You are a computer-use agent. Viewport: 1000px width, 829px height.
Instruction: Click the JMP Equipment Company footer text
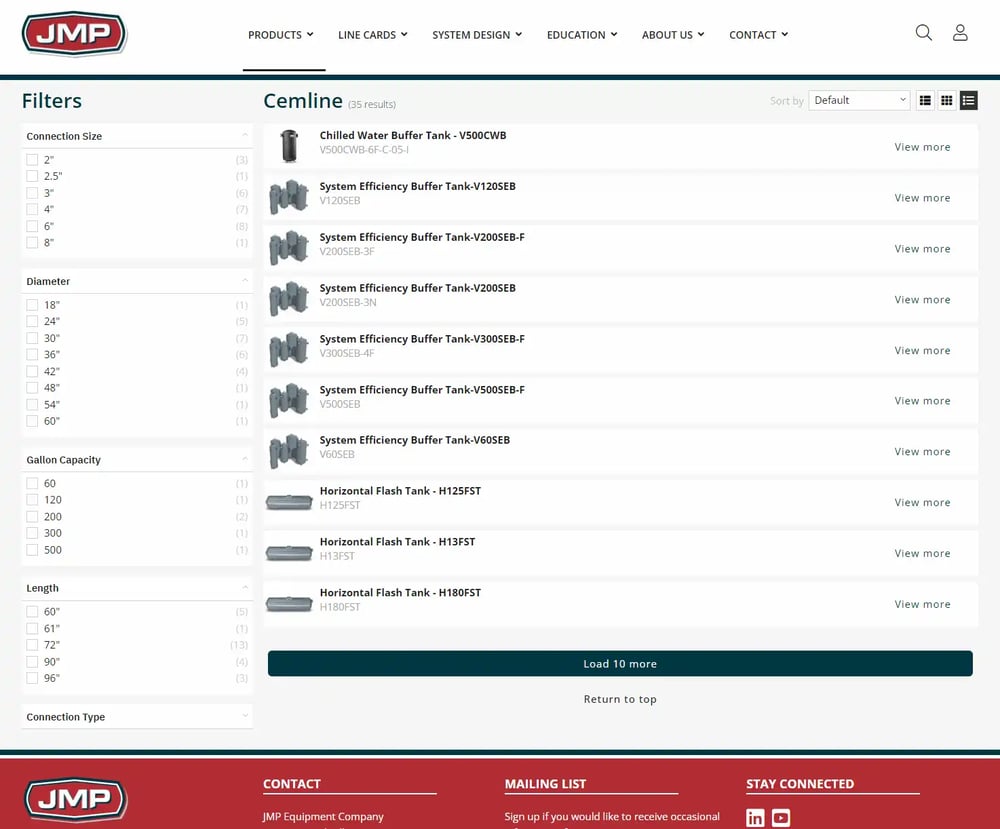pos(323,816)
